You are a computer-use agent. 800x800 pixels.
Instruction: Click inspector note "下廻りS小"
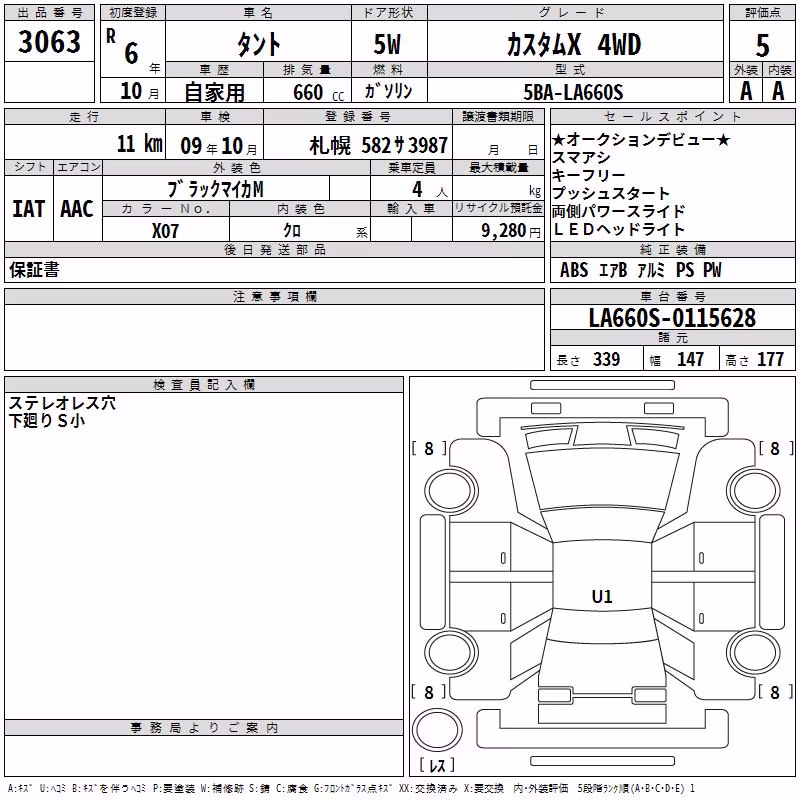coord(47,420)
